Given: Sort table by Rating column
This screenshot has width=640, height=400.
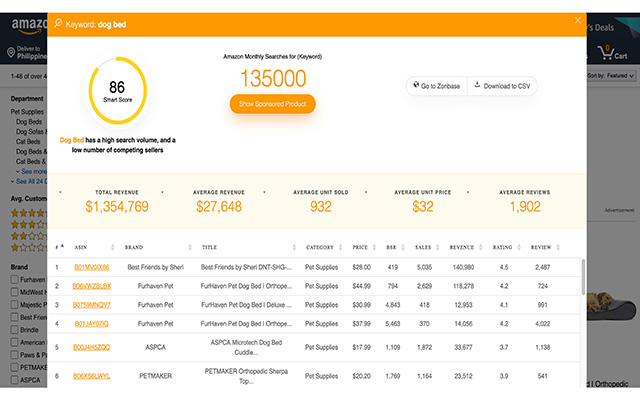Looking at the screenshot, I should 507,247.
